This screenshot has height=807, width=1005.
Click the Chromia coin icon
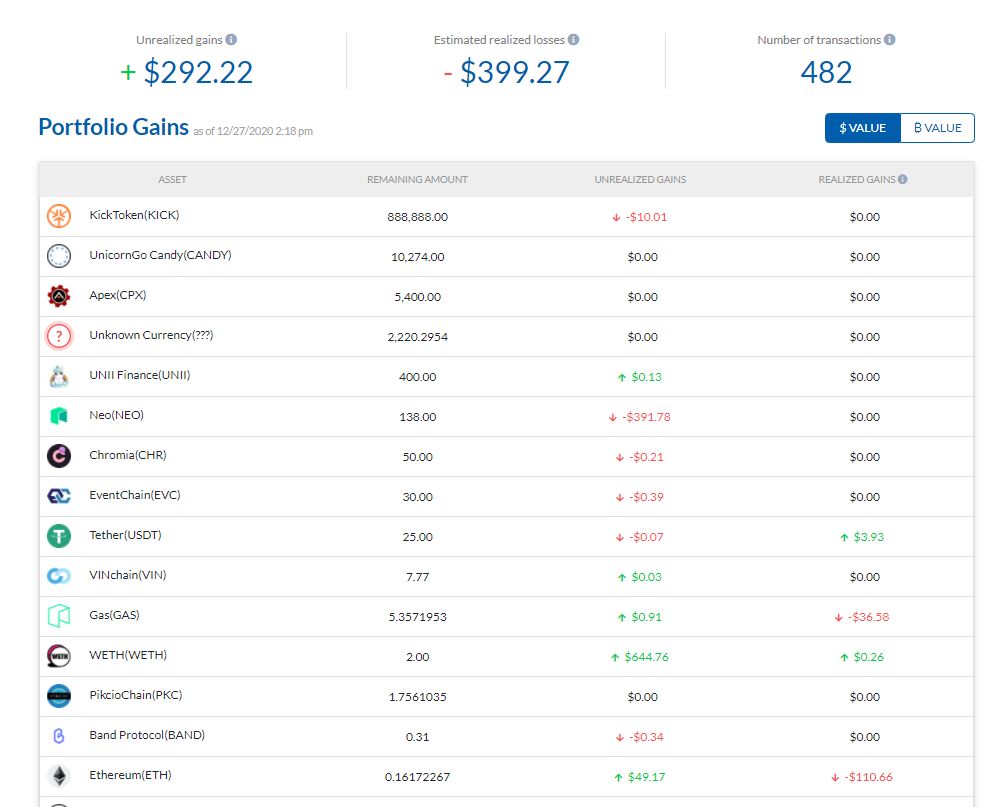point(59,456)
